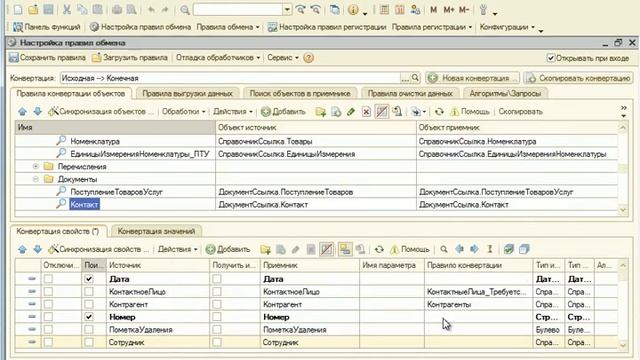Click the cut (scissors) icon

(67, 9)
